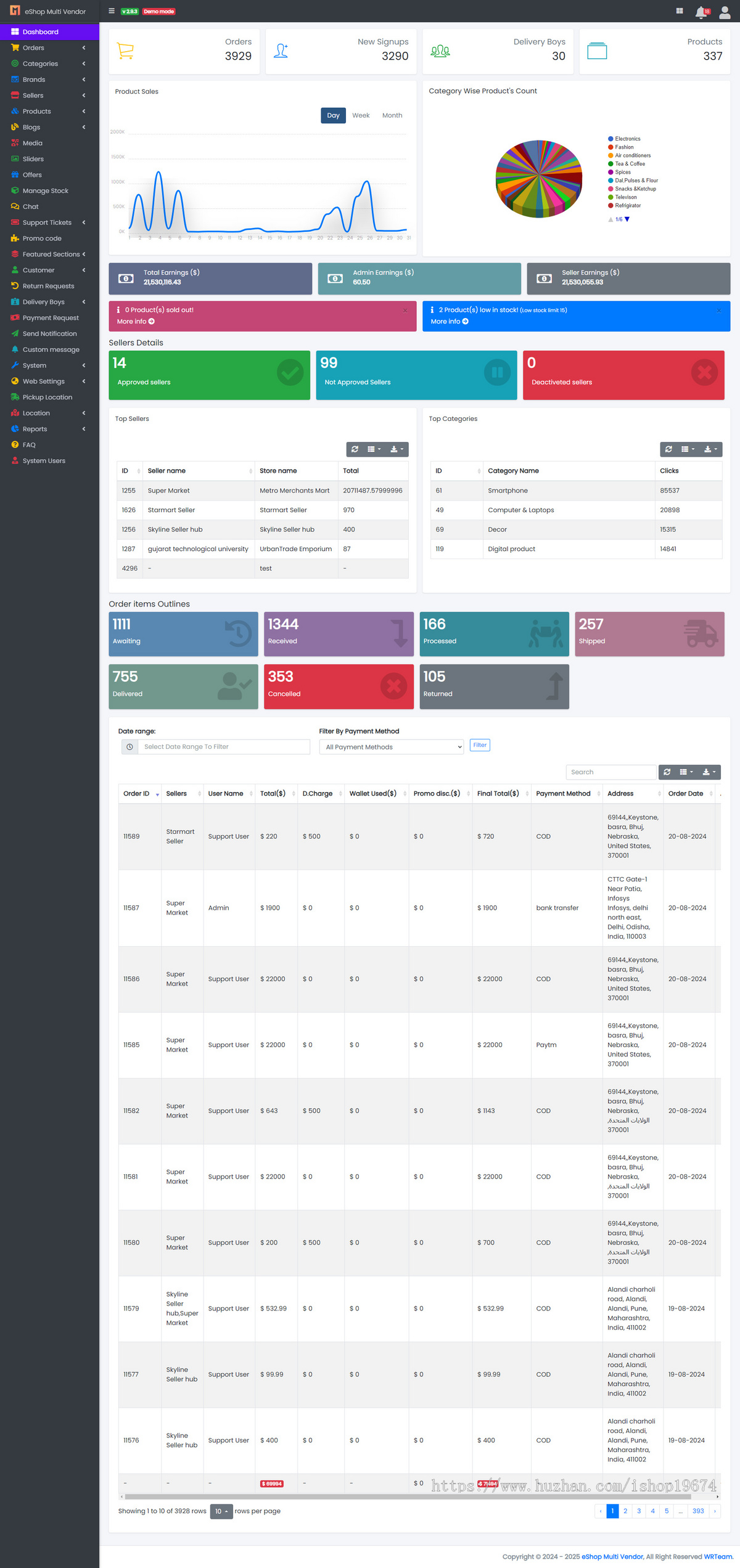Click the grid apps icon in header
The image size is (740, 1568).
(x=680, y=11)
